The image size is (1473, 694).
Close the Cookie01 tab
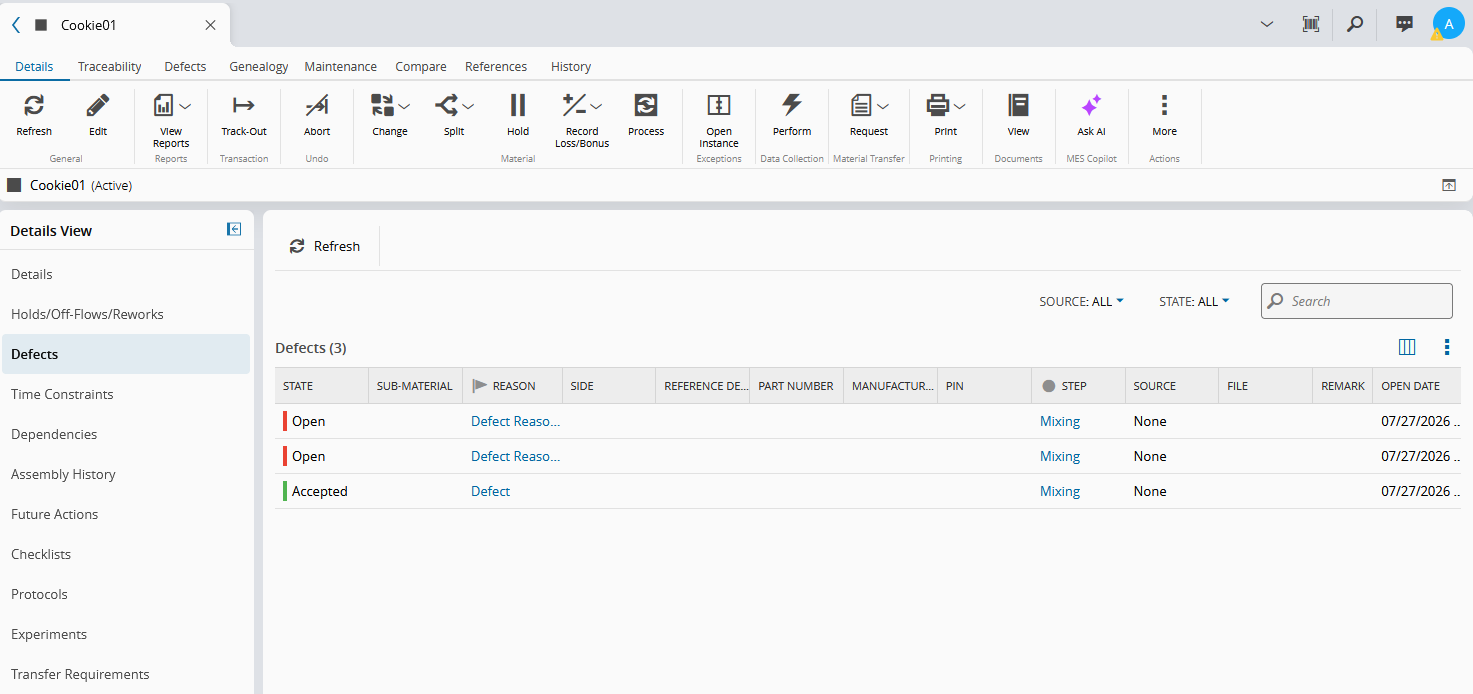[x=210, y=25]
